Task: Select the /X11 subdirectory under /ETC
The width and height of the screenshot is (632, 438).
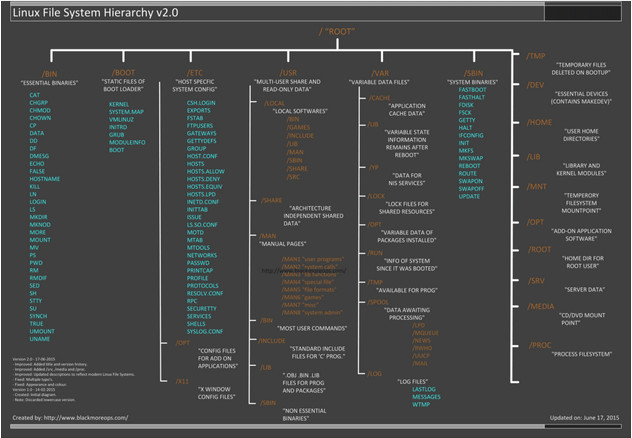Action: pos(182,381)
